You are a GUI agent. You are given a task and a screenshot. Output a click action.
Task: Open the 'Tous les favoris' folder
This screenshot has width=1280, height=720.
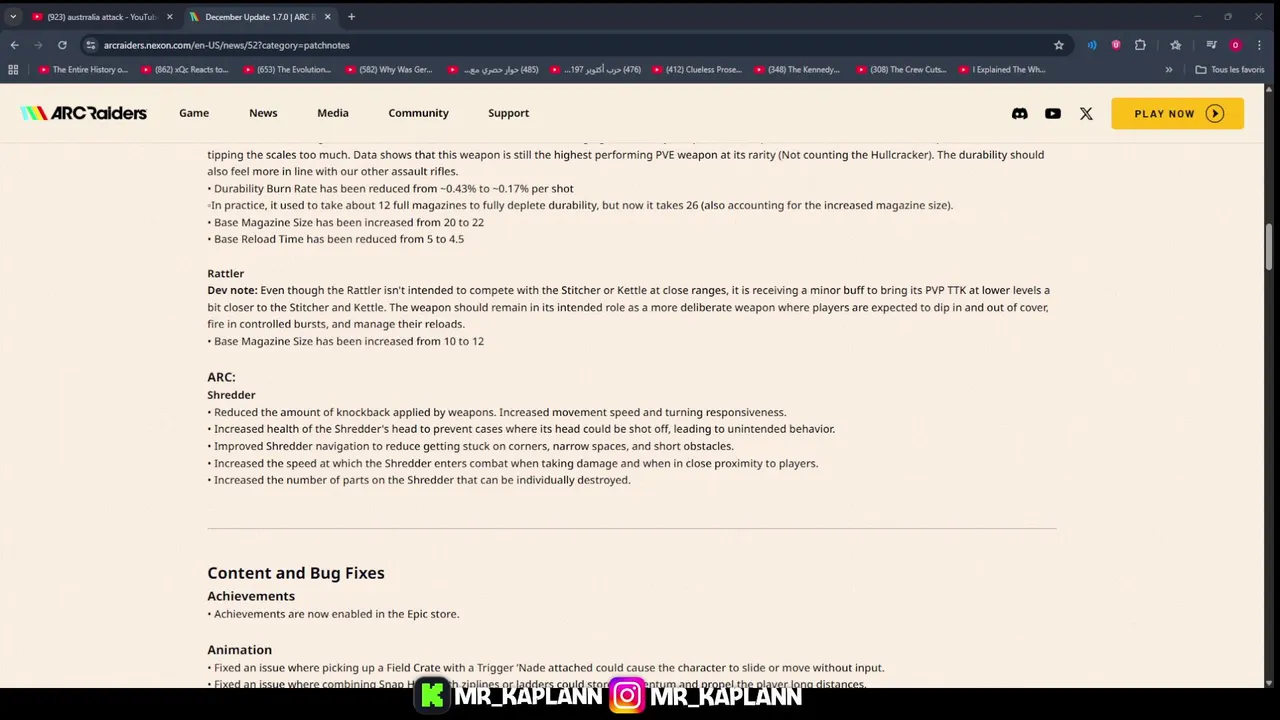(x=1229, y=70)
